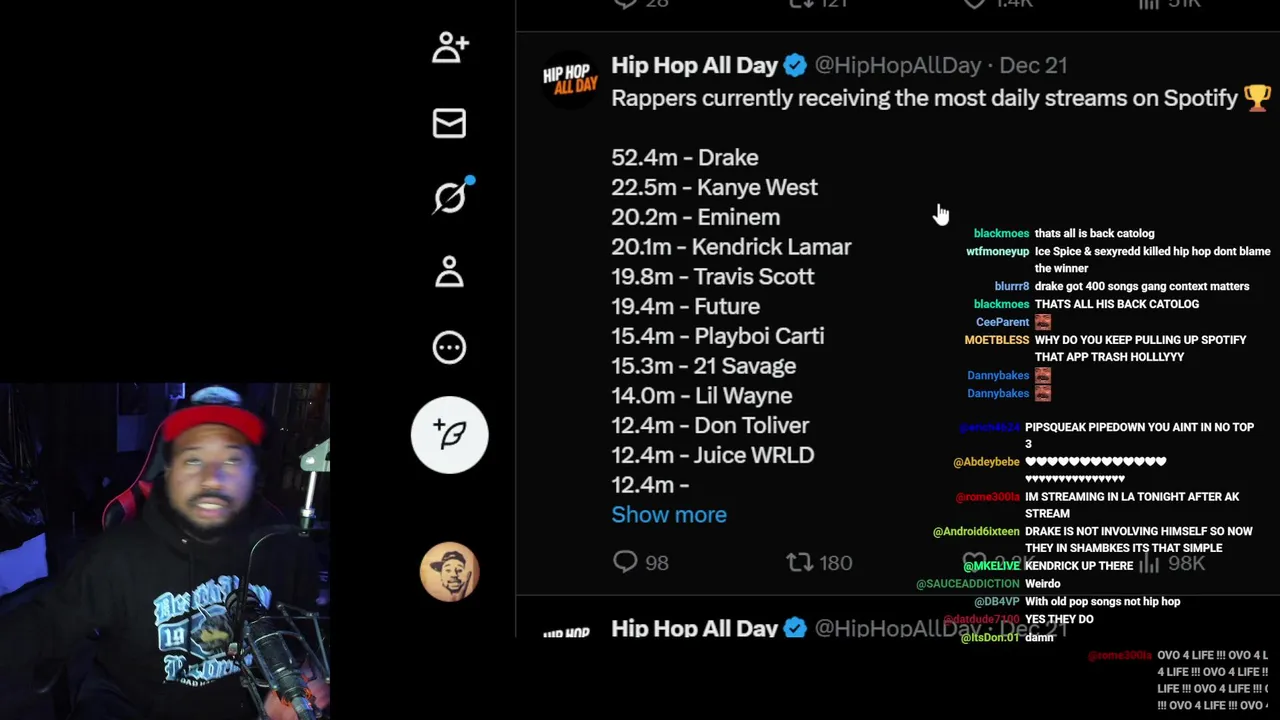This screenshot has width=1280, height=720.
Task: Open the Communities people icon in sidebar
Action: (x=450, y=47)
